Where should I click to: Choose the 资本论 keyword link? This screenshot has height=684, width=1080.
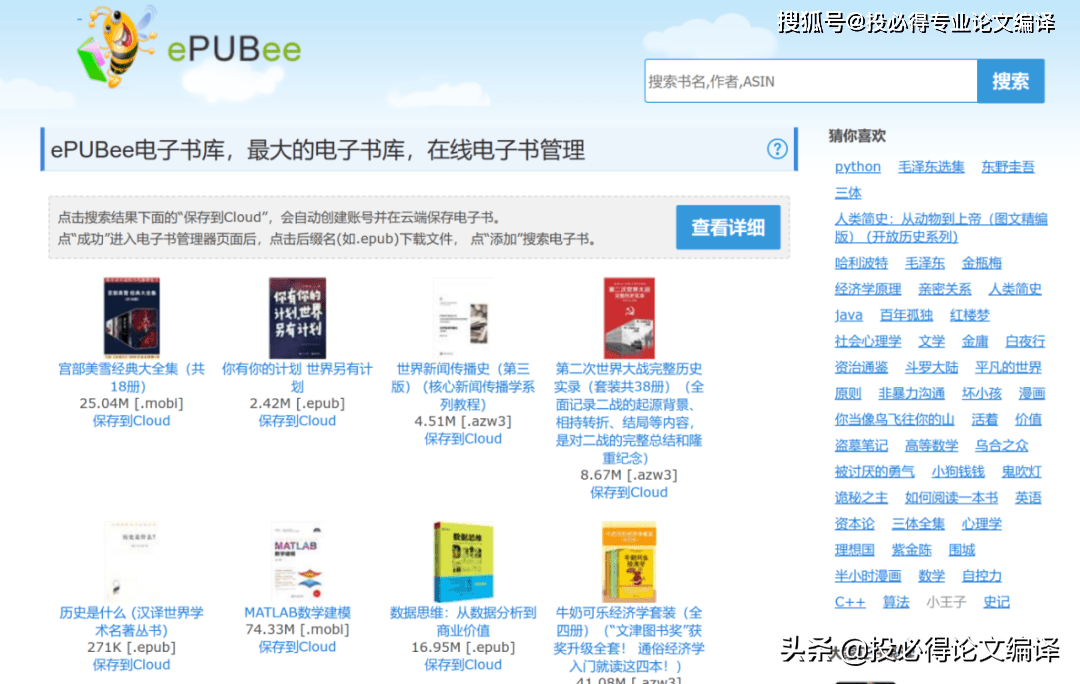[854, 524]
